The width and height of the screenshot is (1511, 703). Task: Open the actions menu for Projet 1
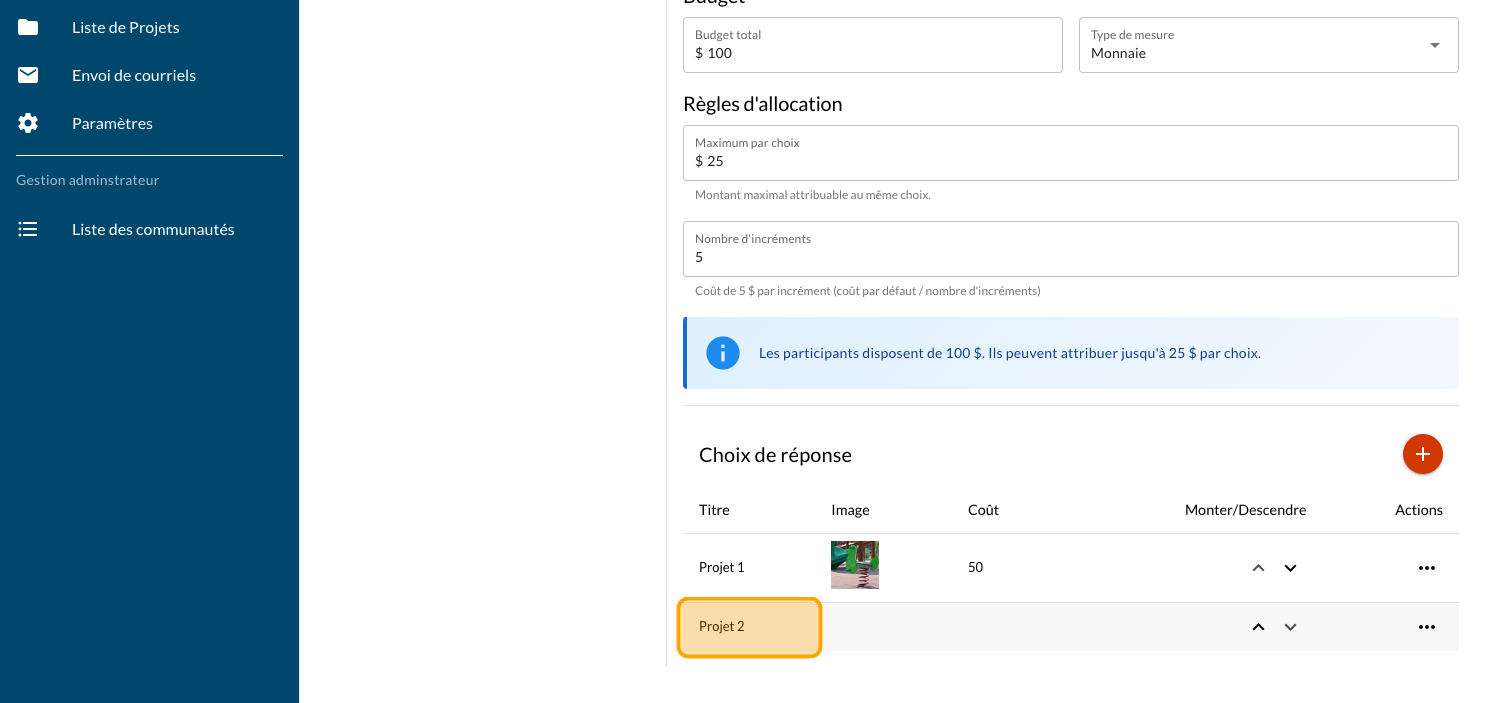pyautogui.click(x=1426, y=568)
